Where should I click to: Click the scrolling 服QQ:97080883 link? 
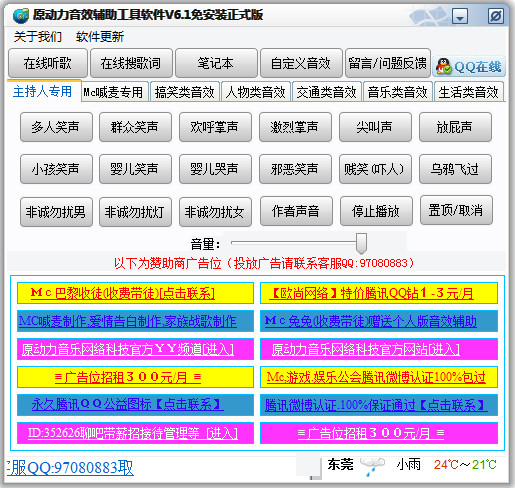point(70,468)
